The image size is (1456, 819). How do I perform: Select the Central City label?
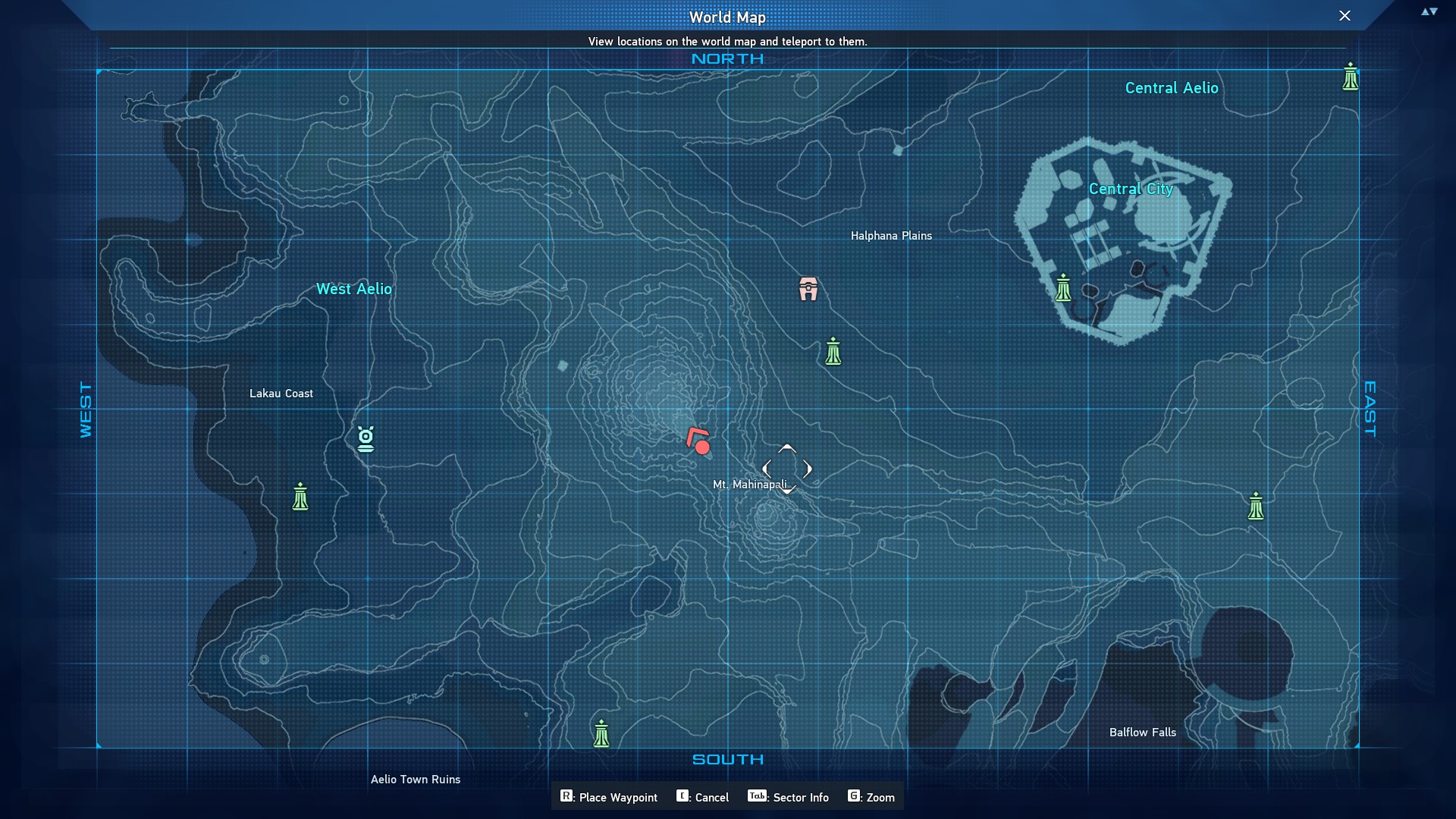tap(1131, 189)
